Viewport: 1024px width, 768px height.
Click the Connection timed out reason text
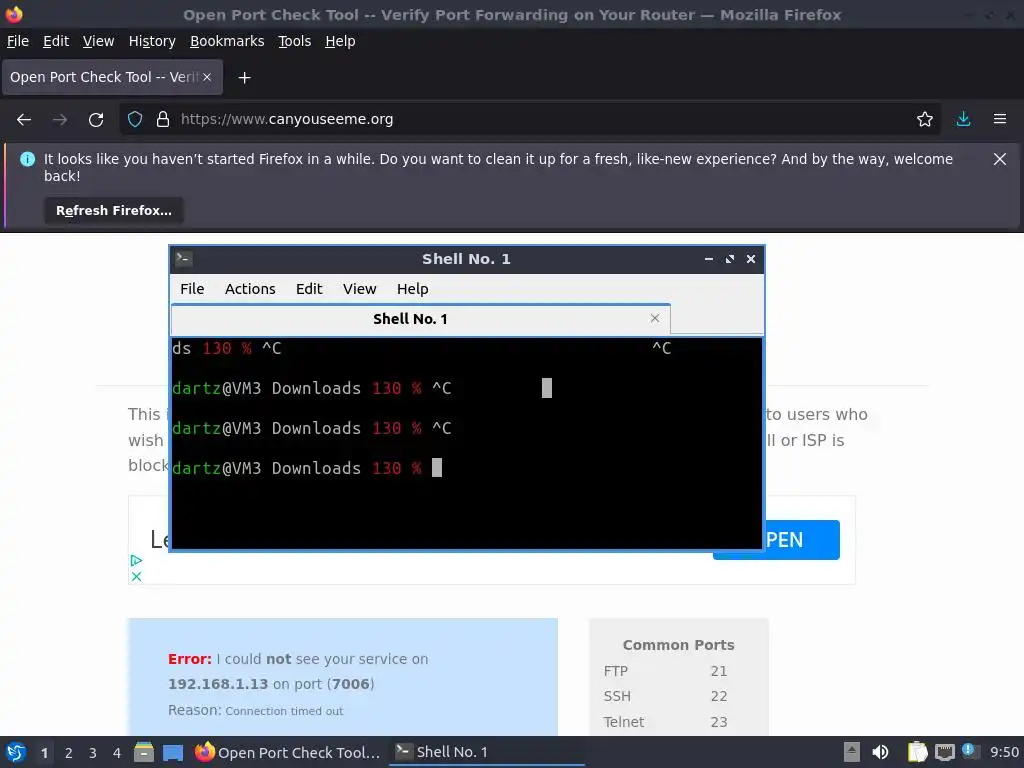tap(284, 711)
